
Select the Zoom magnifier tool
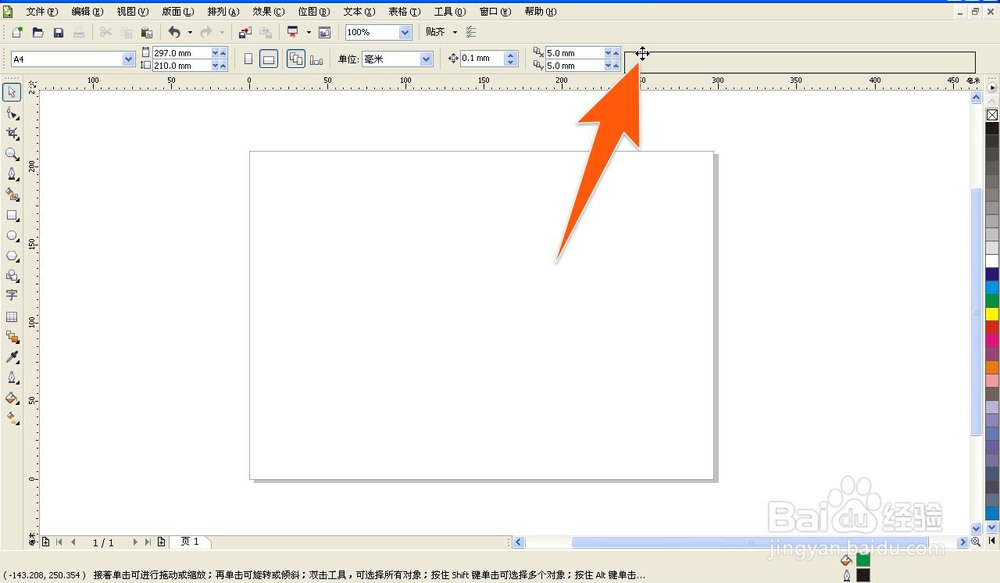click(x=11, y=154)
